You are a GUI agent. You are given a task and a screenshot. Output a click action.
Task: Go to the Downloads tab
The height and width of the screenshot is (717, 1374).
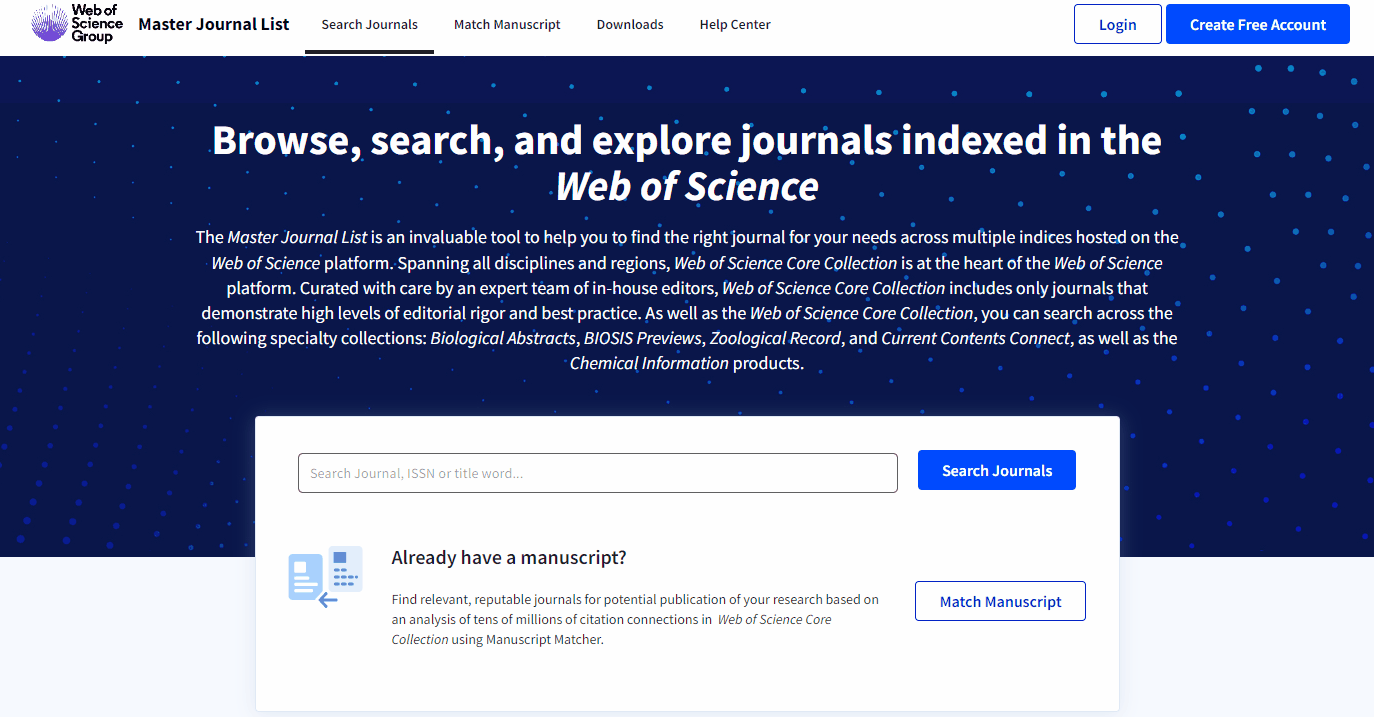pyautogui.click(x=630, y=24)
